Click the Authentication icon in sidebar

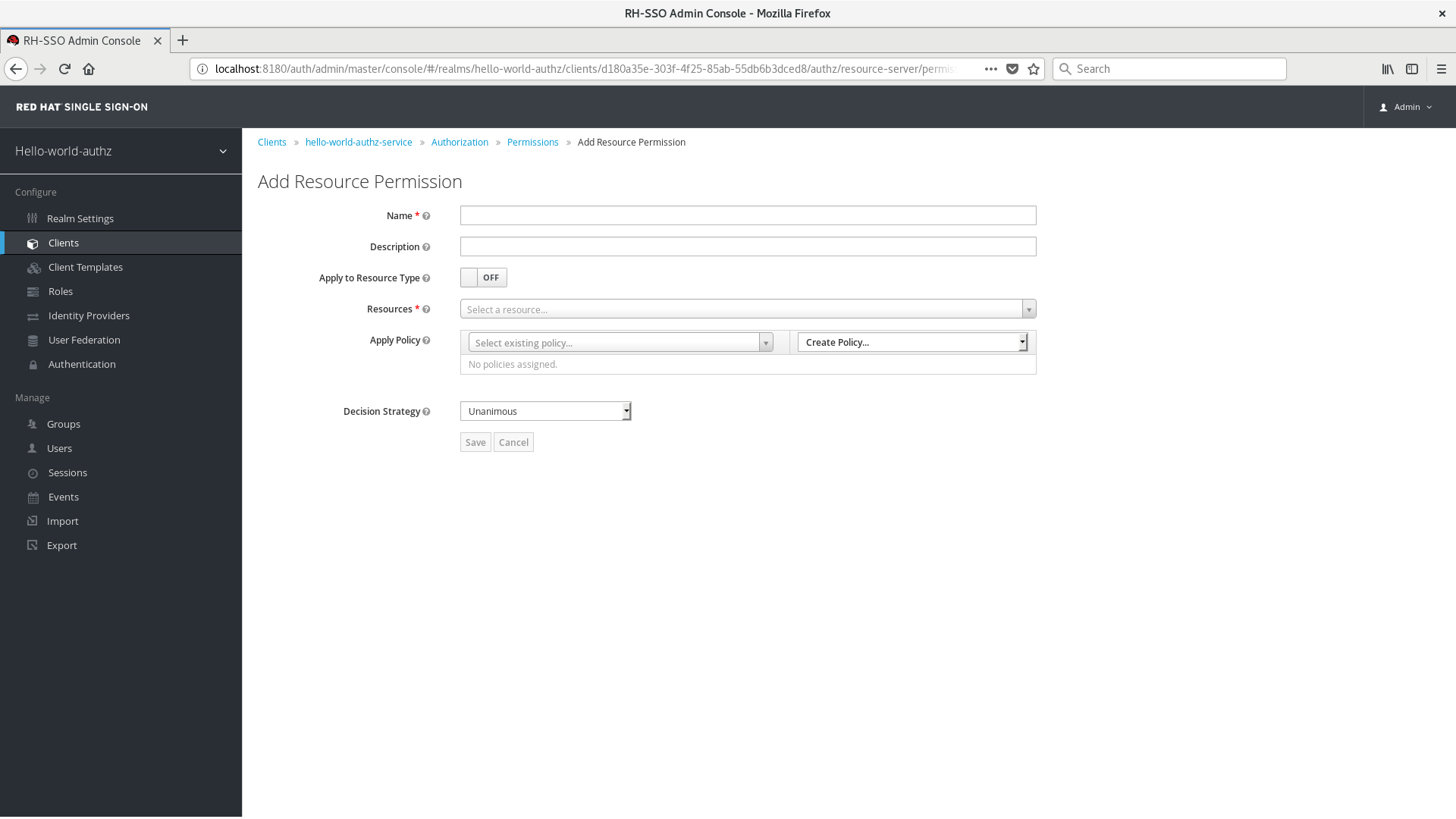(33, 364)
